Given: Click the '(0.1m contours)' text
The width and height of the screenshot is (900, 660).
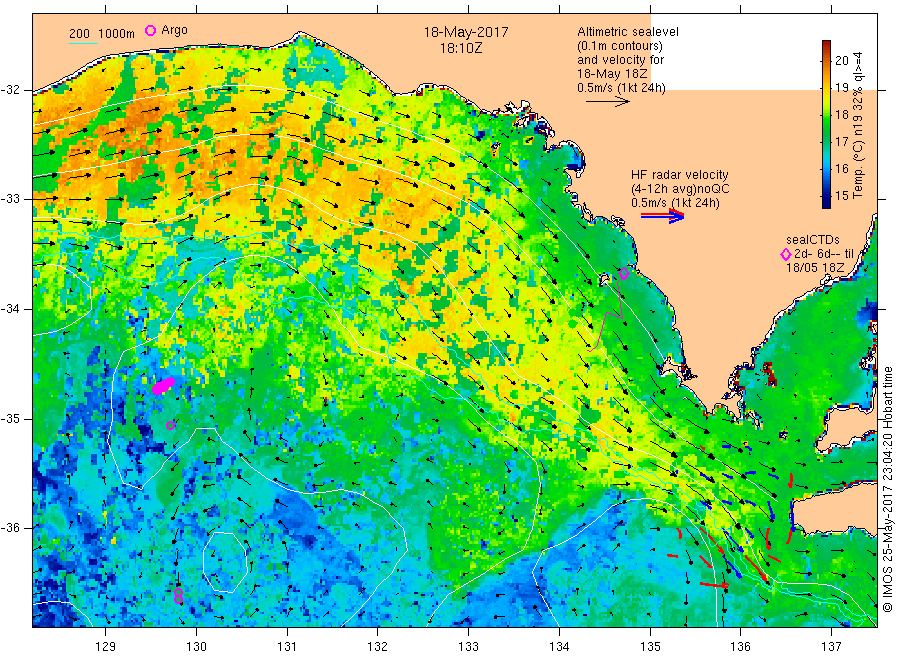Looking at the screenshot, I should point(619,46).
